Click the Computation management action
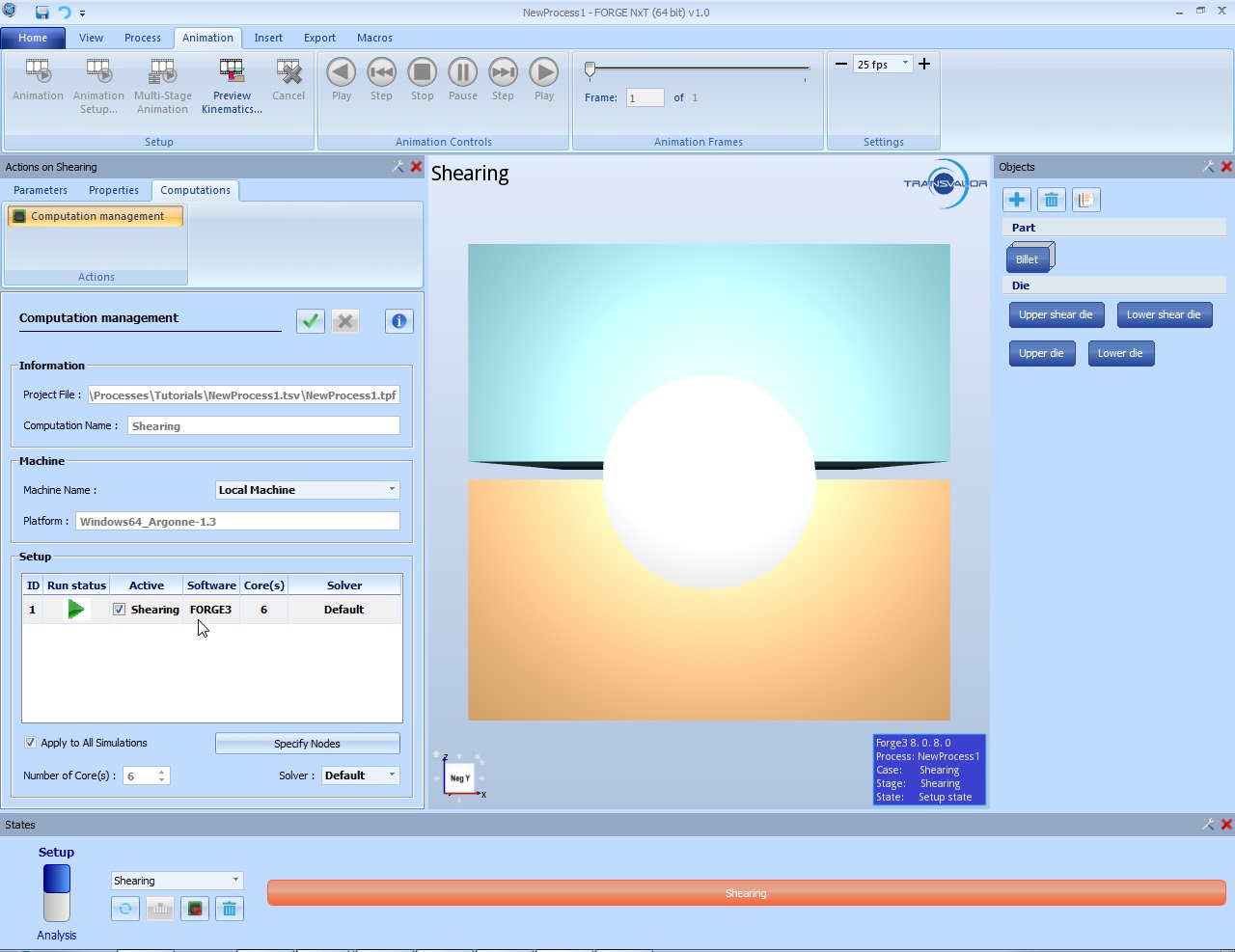The image size is (1235, 952). click(96, 216)
